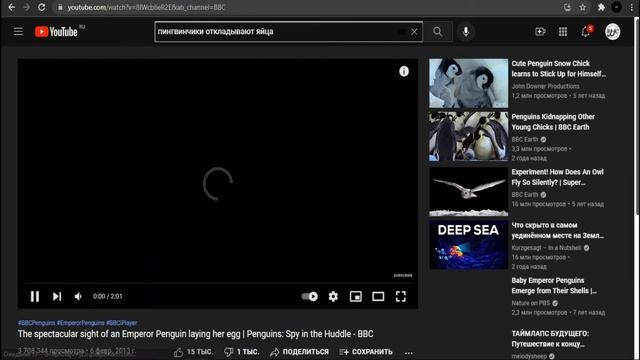Screen dimensions: 640x360
Task: Open the Chrome three-dot menu
Action: point(631,7)
